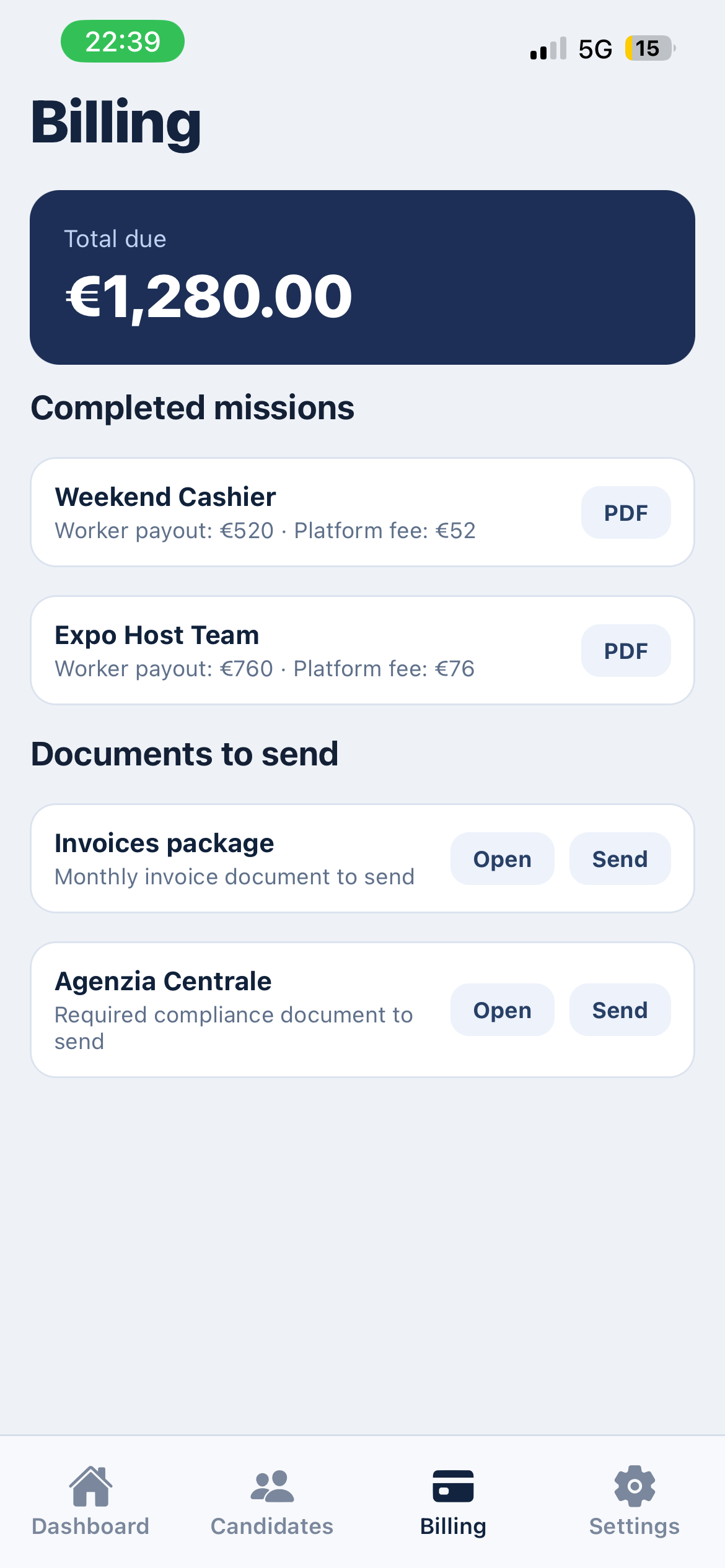
Task: Tap the Dashboard house icon
Action: 90,1486
